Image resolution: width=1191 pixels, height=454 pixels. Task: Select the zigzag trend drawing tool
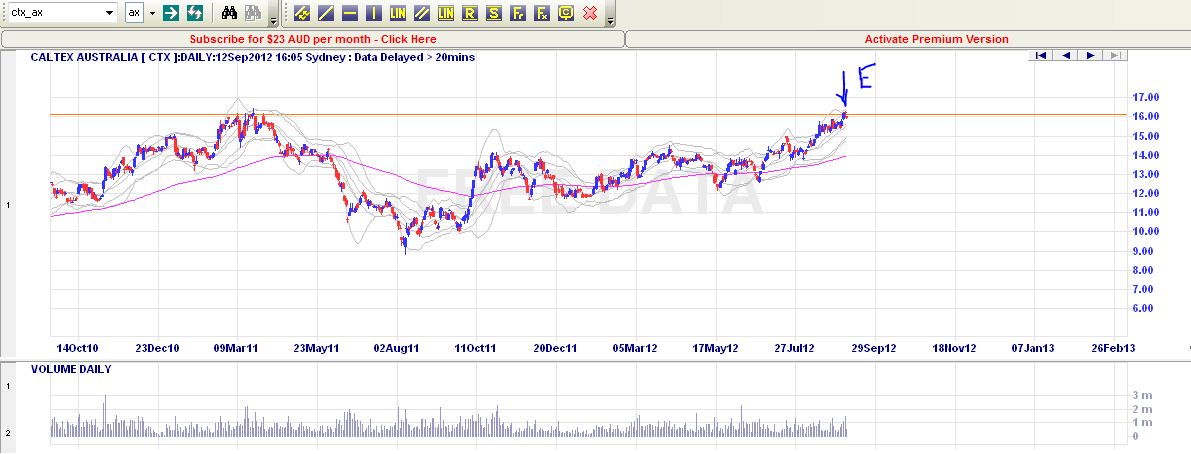(302, 13)
